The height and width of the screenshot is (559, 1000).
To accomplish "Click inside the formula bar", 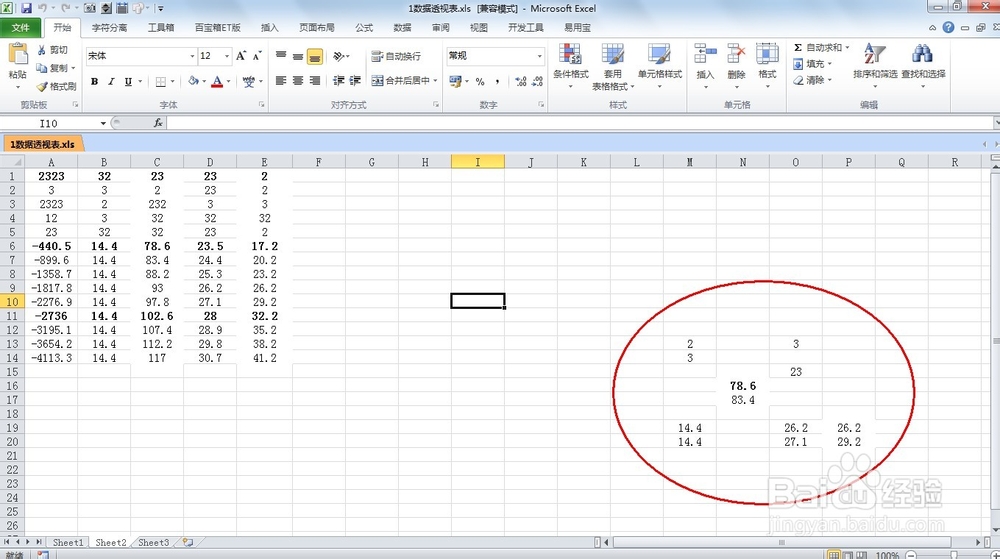I will [x=579, y=123].
